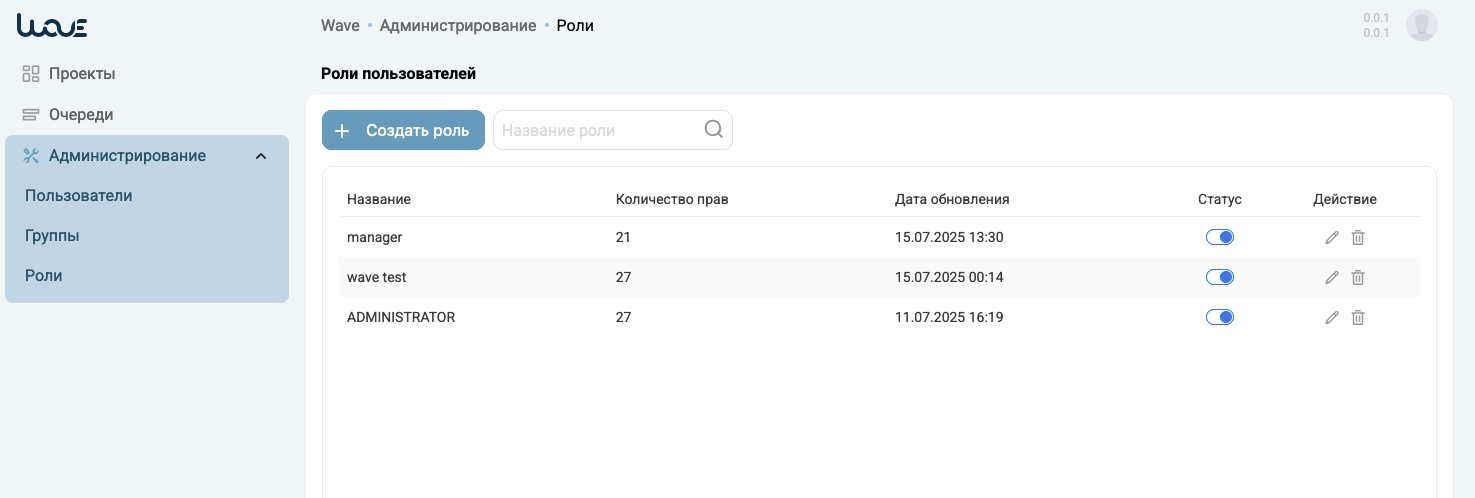Edit the wave test role
Image resolution: width=1475 pixels, height=498 pixels.
click(1331, 277)
